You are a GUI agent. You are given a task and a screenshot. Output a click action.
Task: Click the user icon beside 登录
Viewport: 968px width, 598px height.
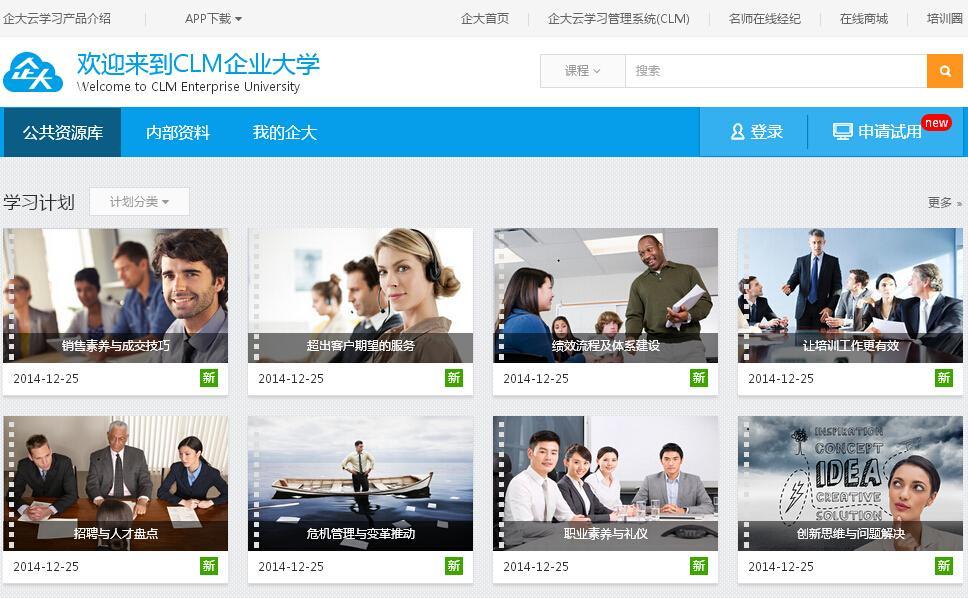tap(737, 132)
